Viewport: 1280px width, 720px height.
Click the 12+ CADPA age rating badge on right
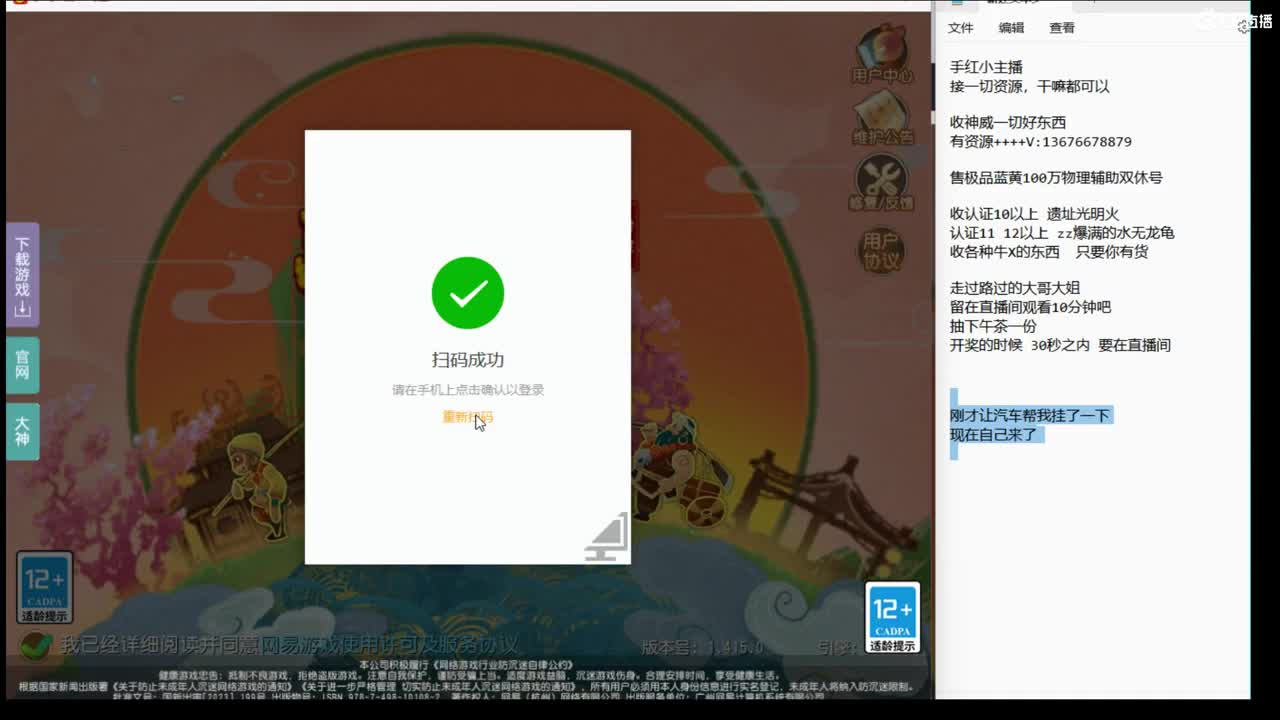892,618
